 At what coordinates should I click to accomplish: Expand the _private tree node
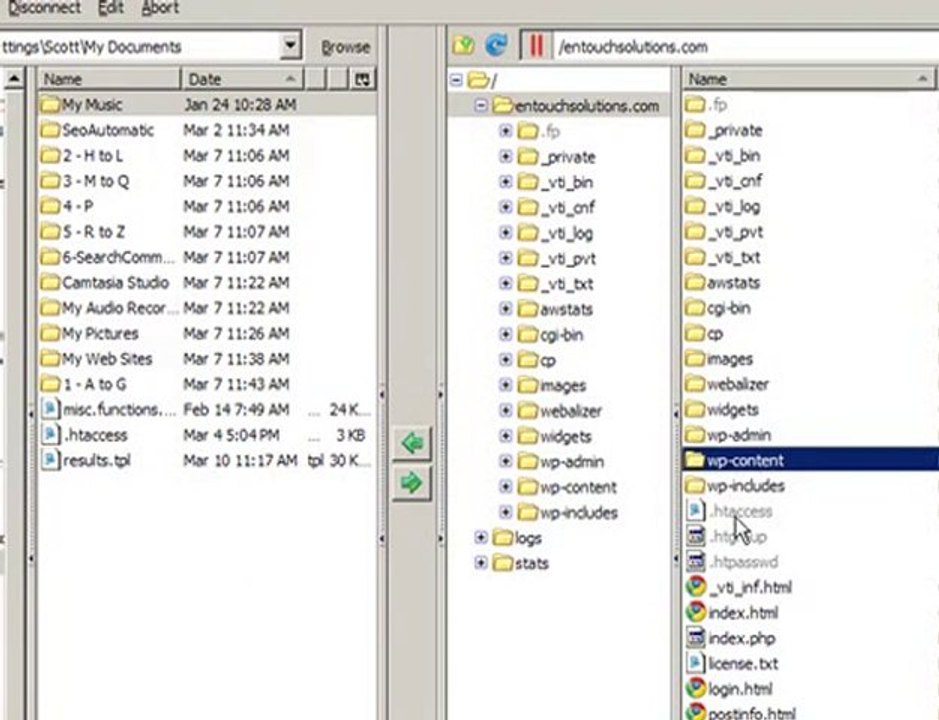pyautogui.click(x=505, y=156)
